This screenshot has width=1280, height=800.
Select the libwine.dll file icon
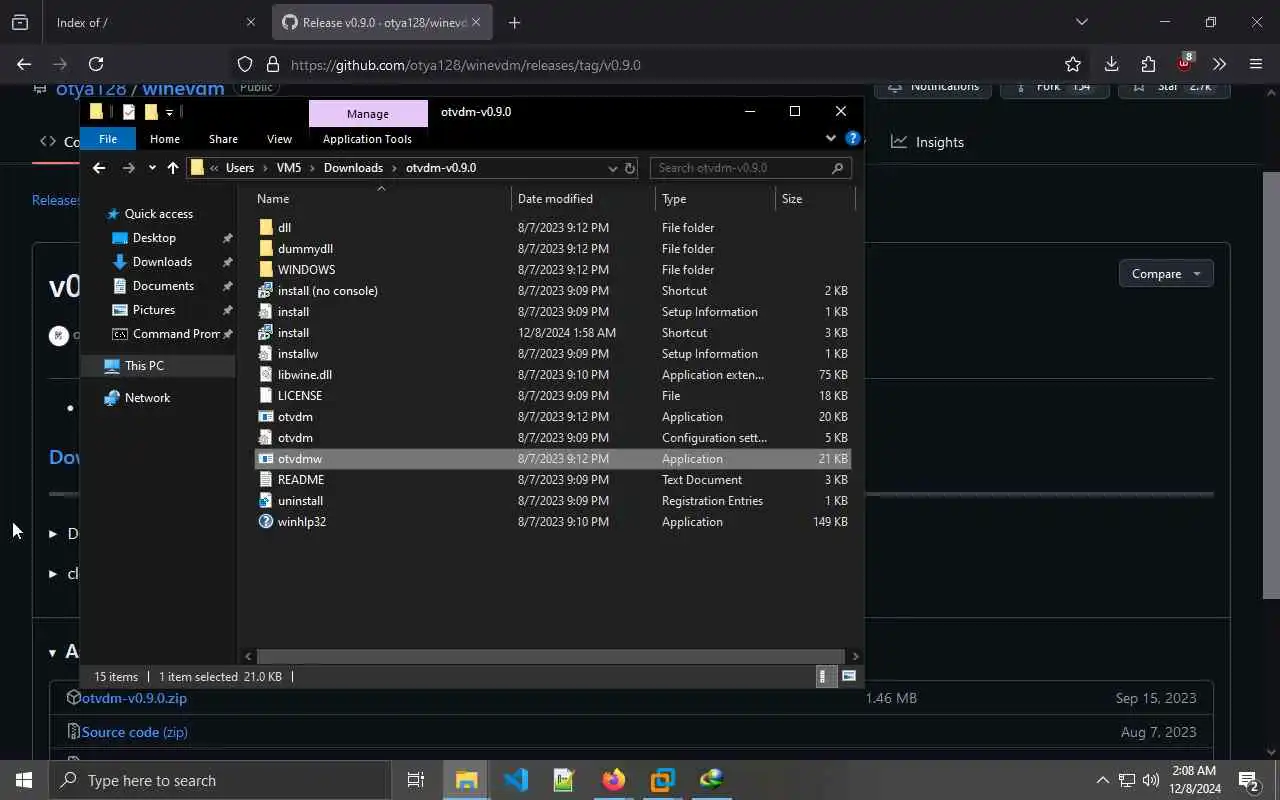[x=265, y=375]
